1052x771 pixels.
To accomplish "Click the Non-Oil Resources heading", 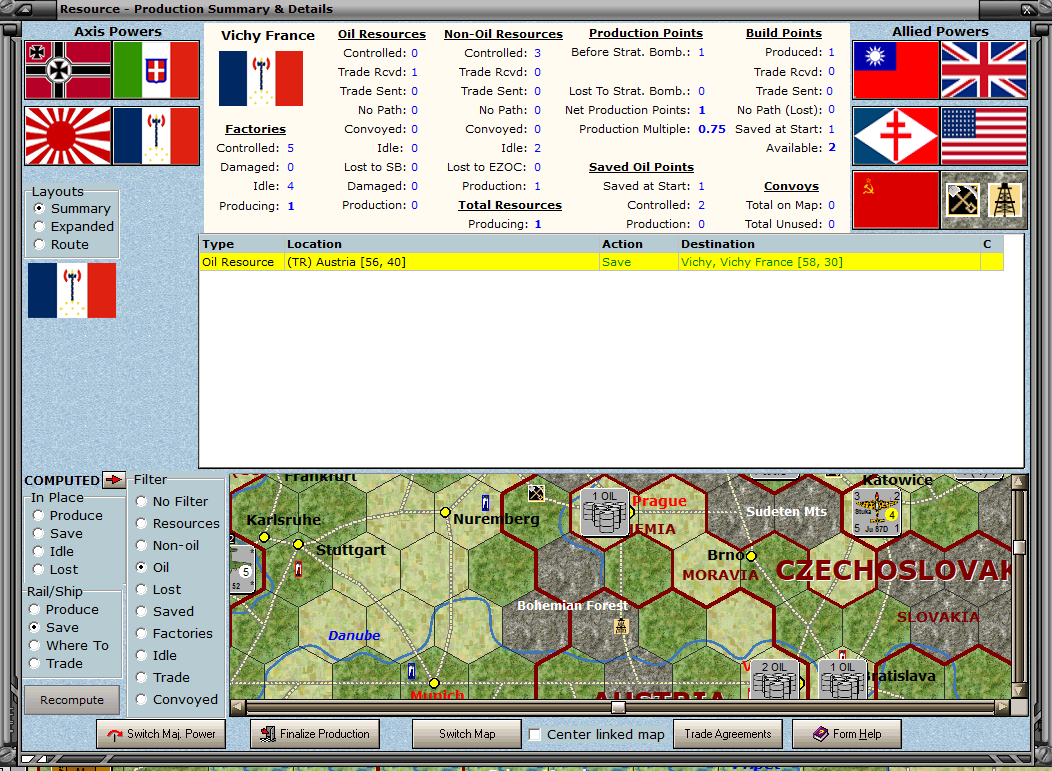I will pos(503,34).
